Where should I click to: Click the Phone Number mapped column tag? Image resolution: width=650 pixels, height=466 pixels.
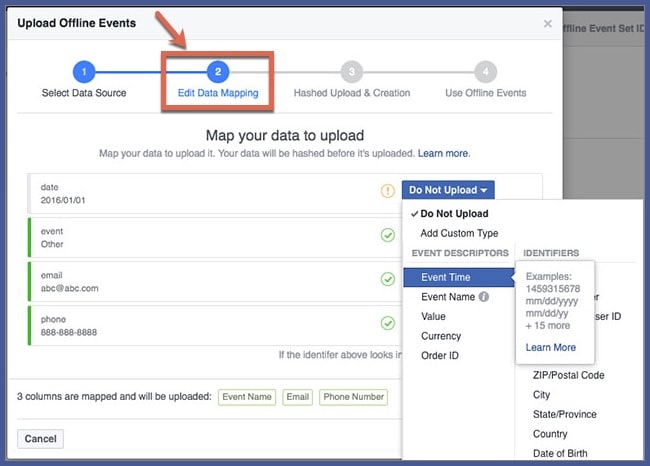(354, 397)
